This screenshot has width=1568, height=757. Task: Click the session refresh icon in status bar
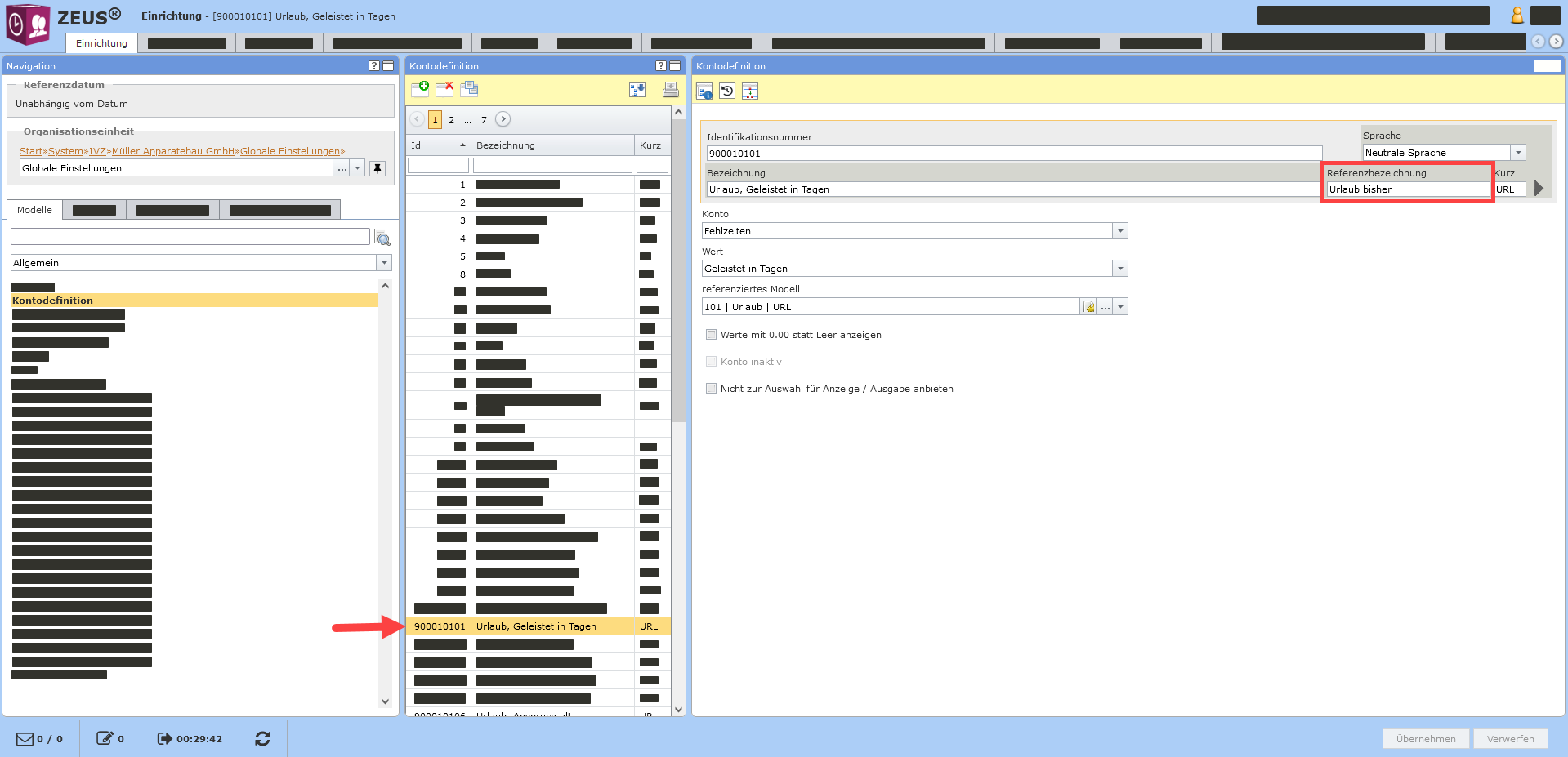(x=262, y=738)
